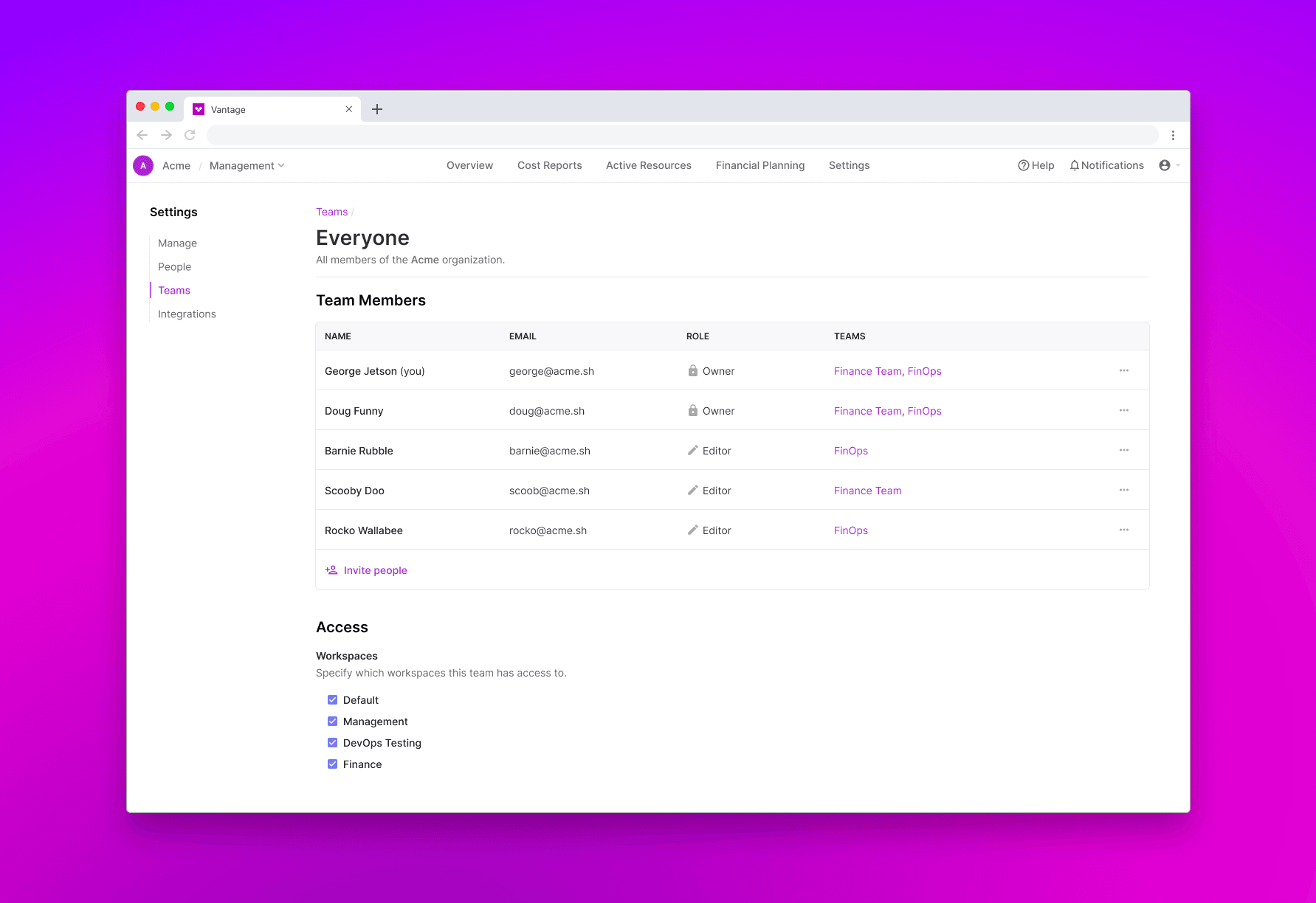Click the invite person icon beside Invite people
The width and height of the screenshot is (1316, 903).
point(331,570)
